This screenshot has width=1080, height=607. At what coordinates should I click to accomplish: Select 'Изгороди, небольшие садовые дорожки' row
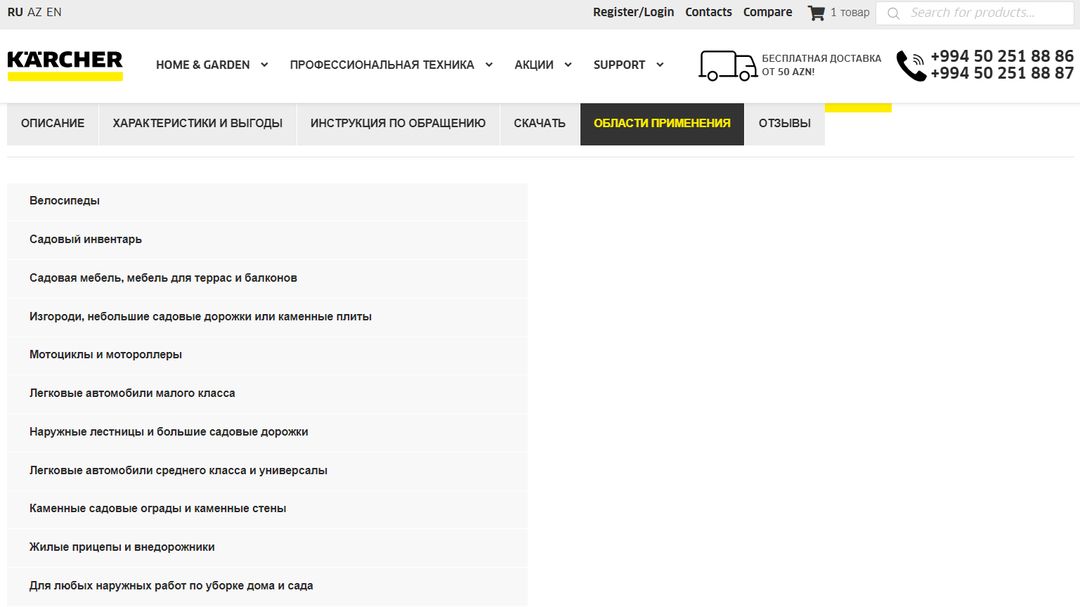[267, 316]
